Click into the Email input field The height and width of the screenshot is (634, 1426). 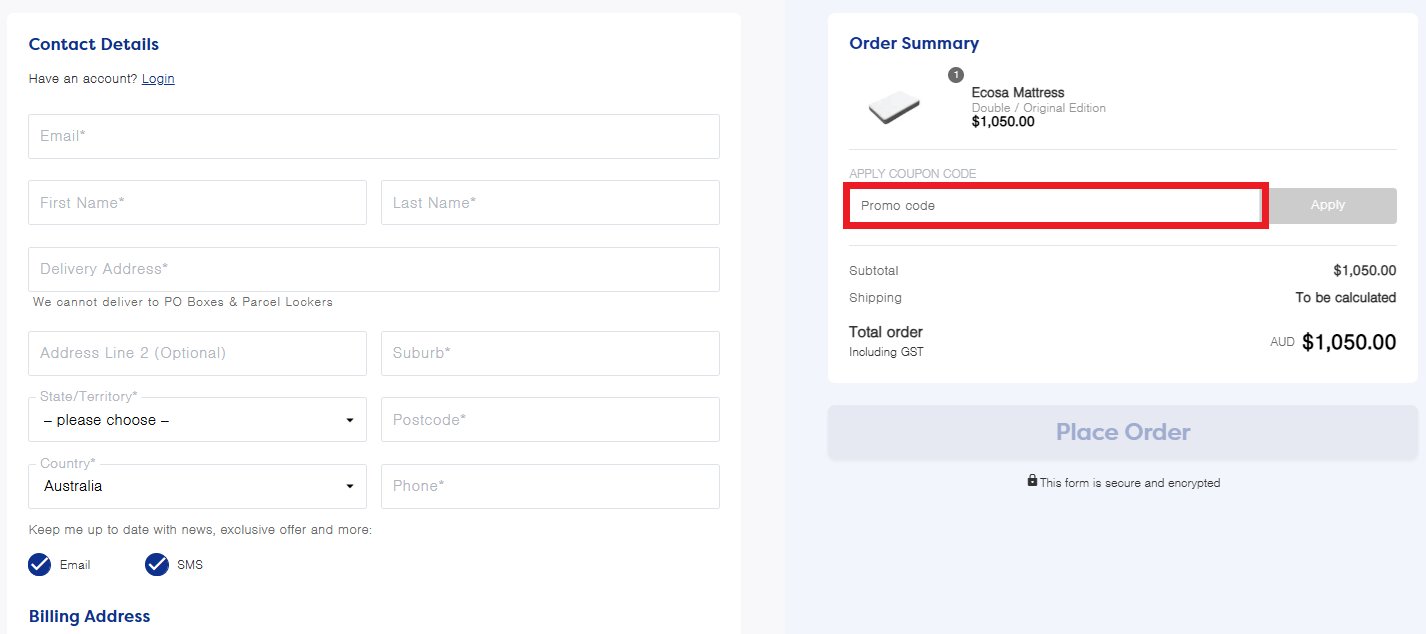(x=373, y=136)
